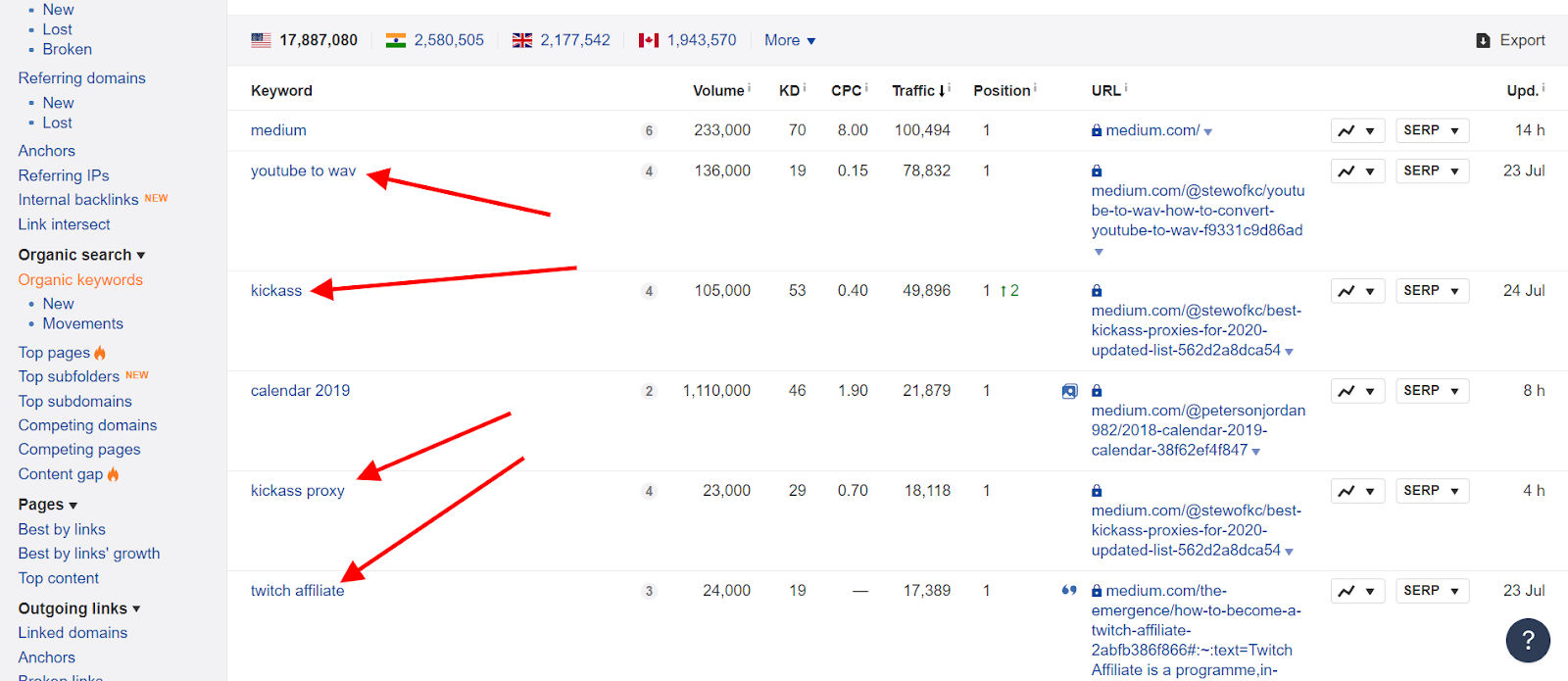1568x681 pixels.
Task: Select the United Kingdom flag icon
Action: tap(522, 40)
